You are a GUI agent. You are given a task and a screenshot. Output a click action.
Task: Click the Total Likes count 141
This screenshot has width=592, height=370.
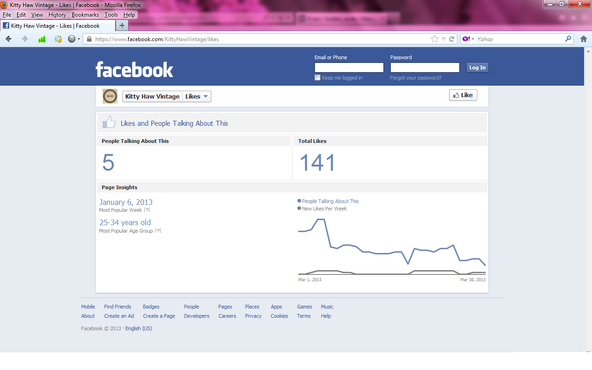[x=317, y=163]
